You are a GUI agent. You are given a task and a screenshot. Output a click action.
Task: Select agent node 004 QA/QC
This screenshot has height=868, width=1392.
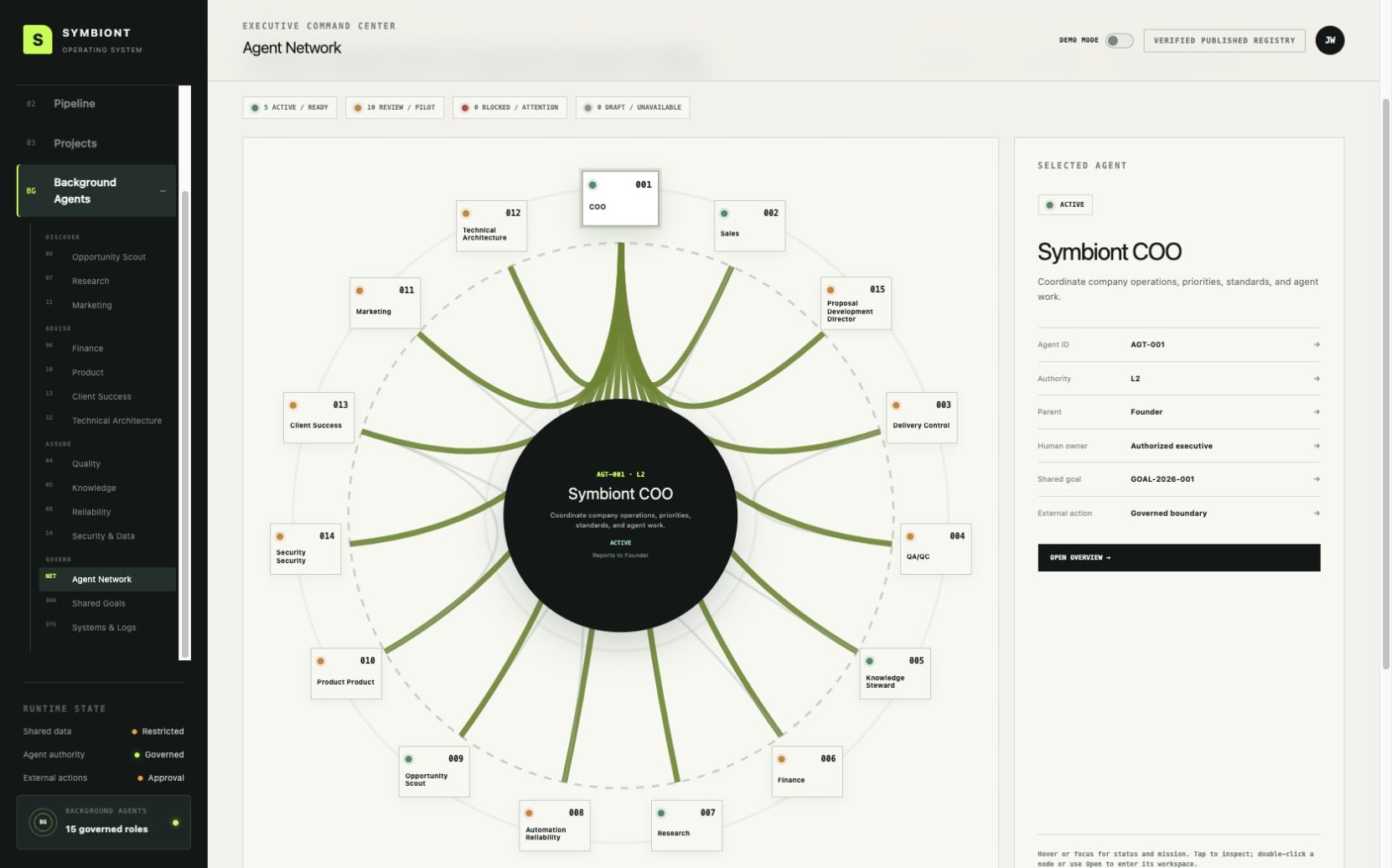(935, 549)
